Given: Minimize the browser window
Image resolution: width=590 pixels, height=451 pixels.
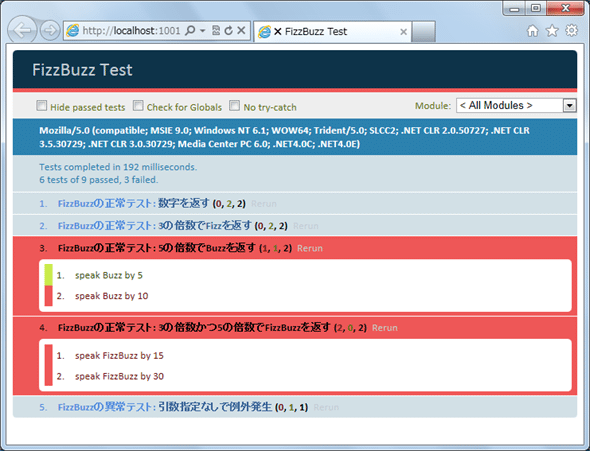Looking at the screenshot, I should tap(514, 9).
